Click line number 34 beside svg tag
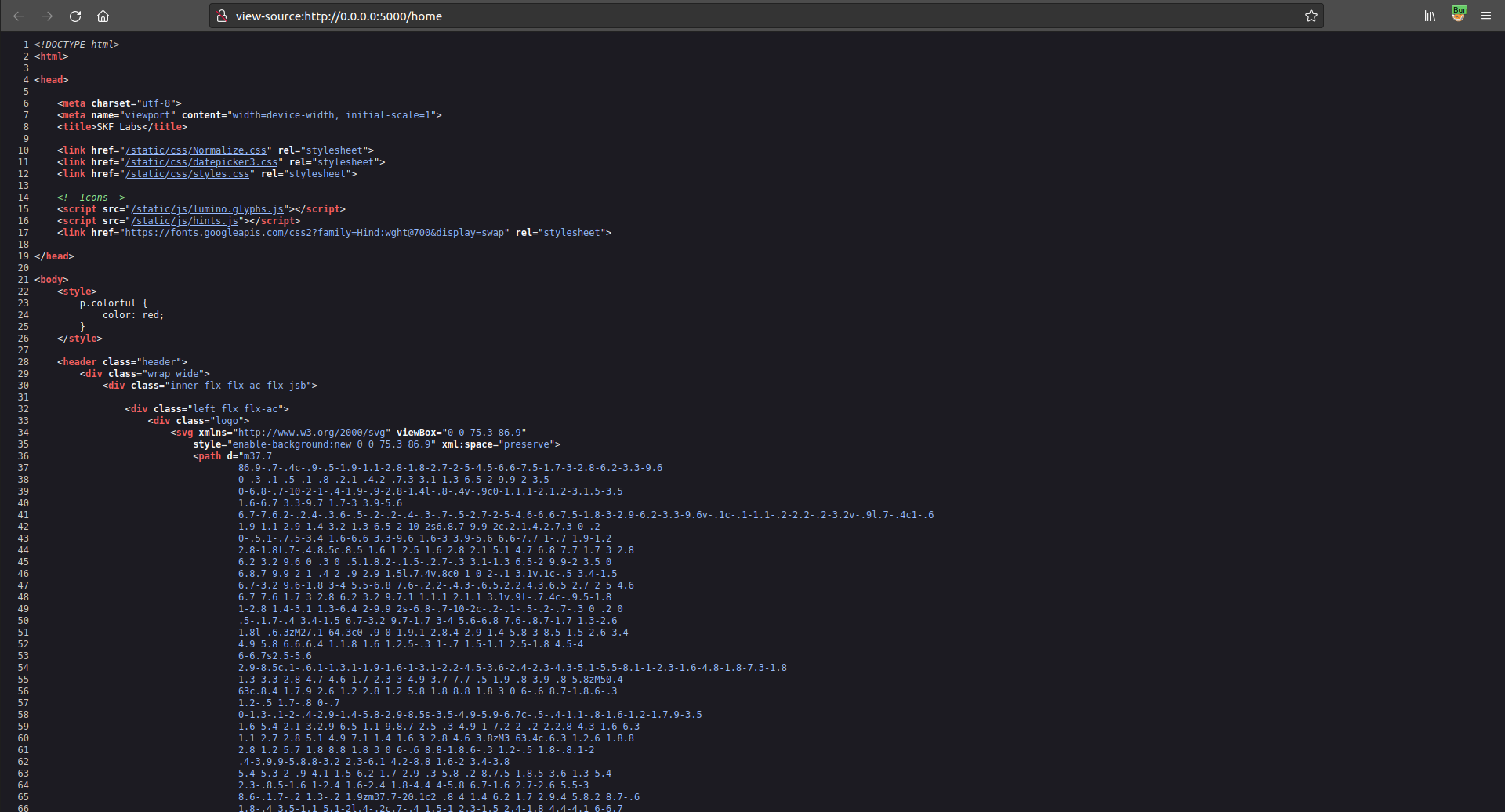This screenshot has width=1505, height=812. (x=23, y=433)
